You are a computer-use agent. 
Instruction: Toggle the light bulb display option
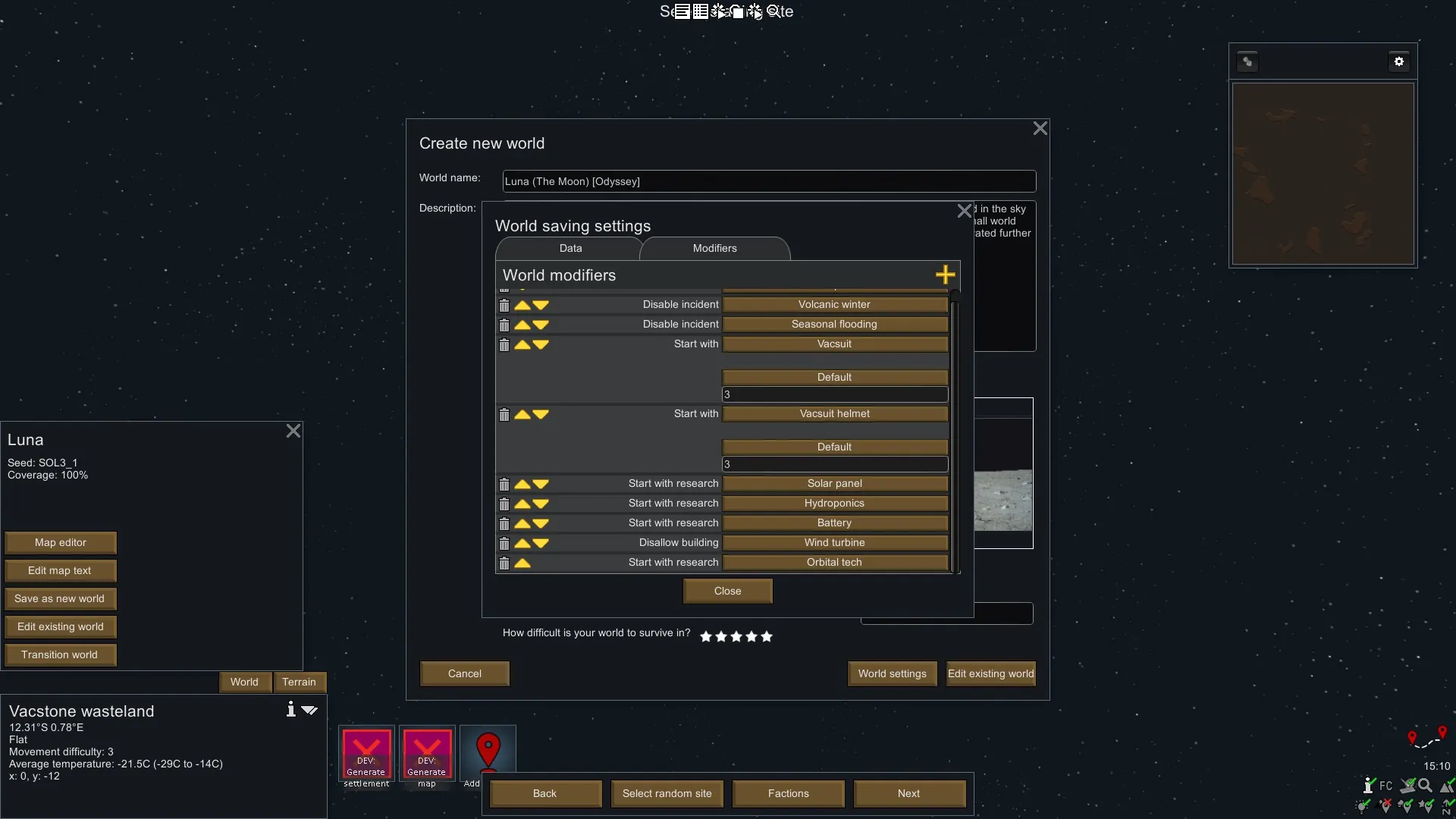click(x=1363, y=806)
